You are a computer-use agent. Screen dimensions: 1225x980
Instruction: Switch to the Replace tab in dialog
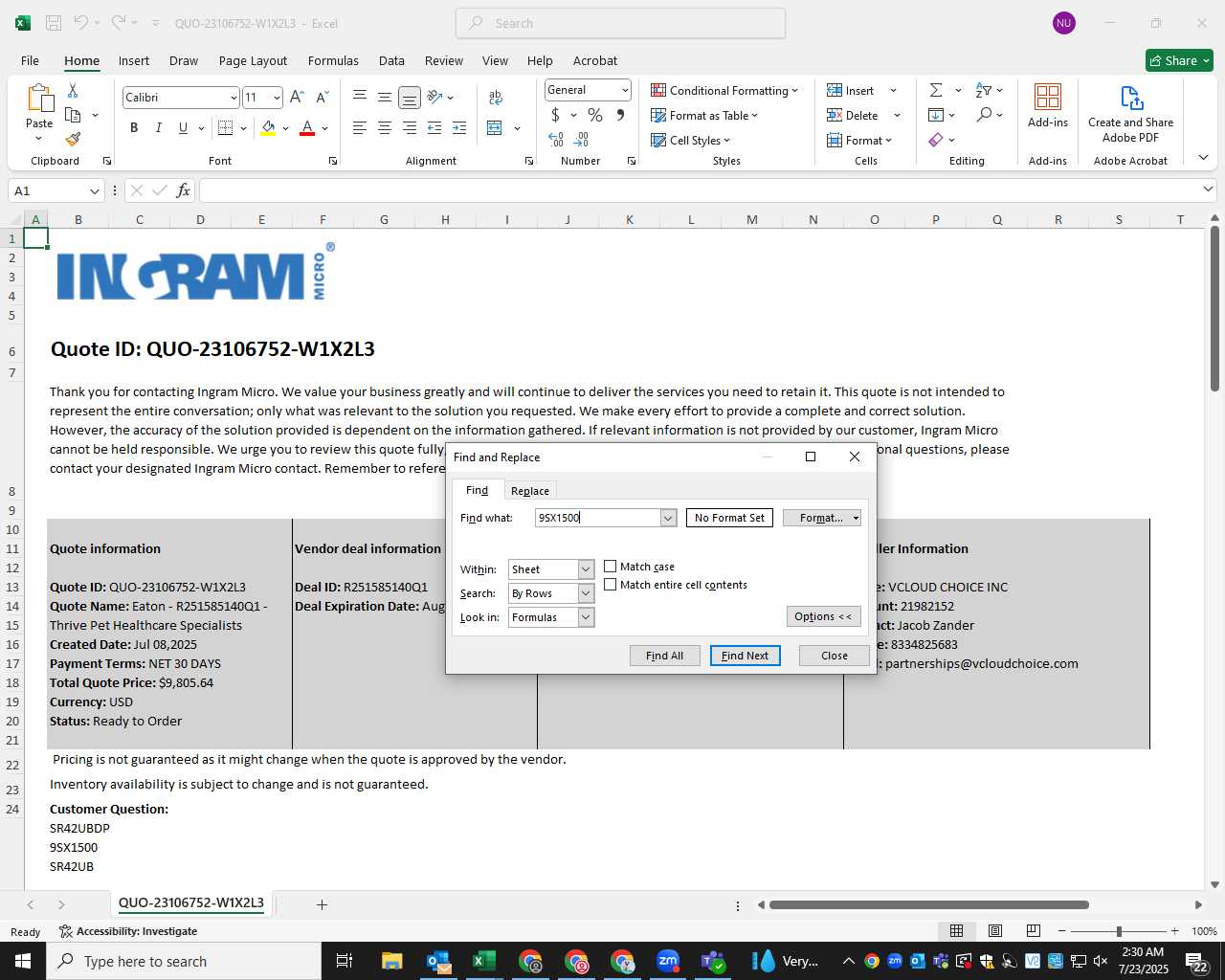(x=530, y=491)
